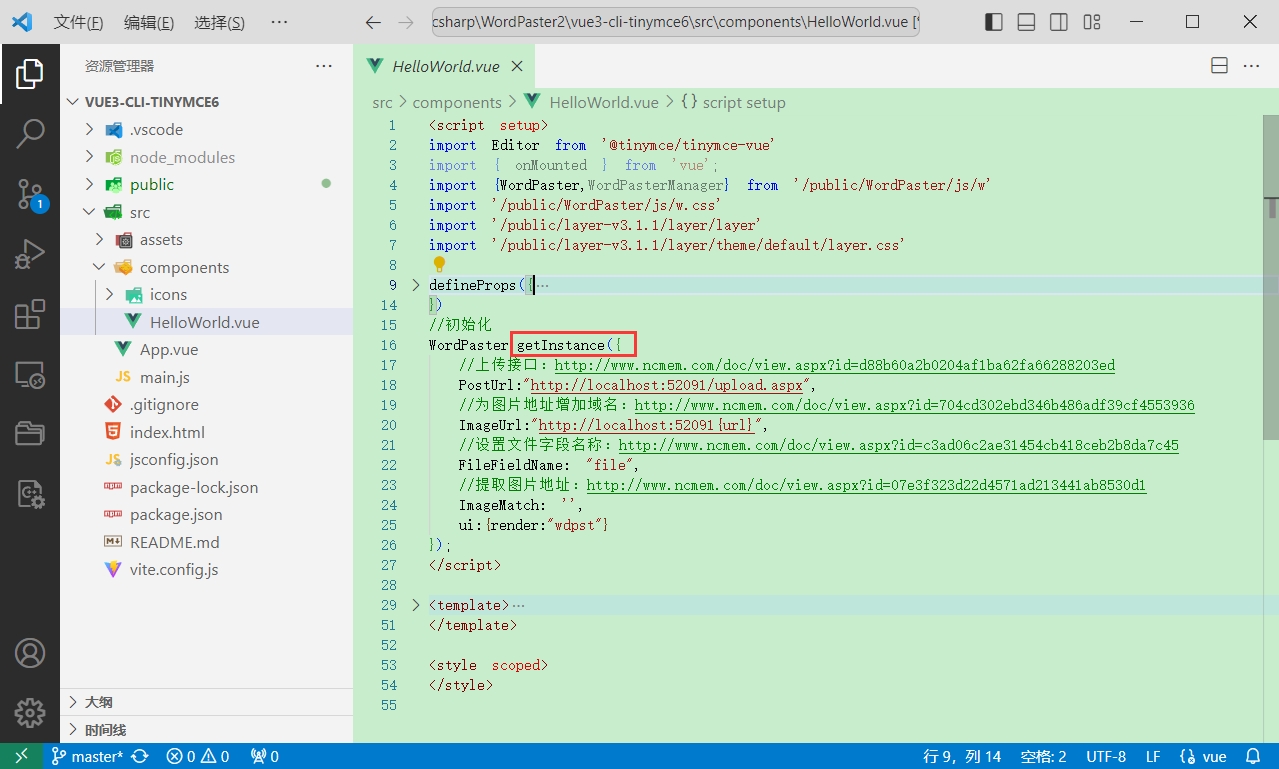1279x769 pixels.
Task: Open the Search view in activity bar
Action: [x=30, y=133]
